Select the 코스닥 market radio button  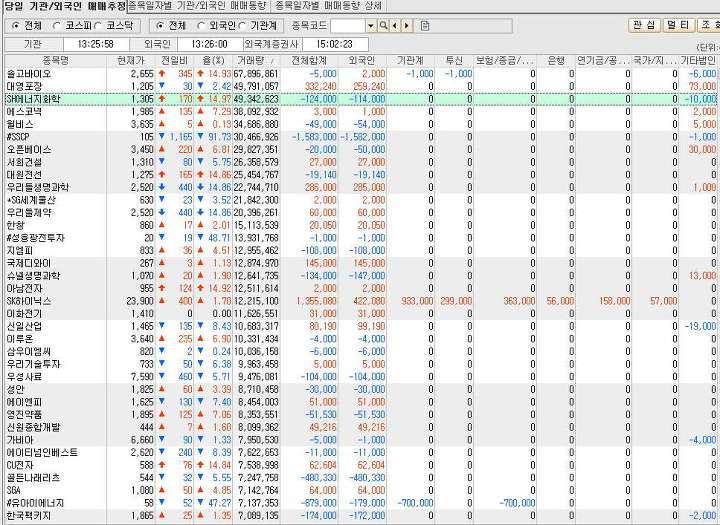(98, 26)
